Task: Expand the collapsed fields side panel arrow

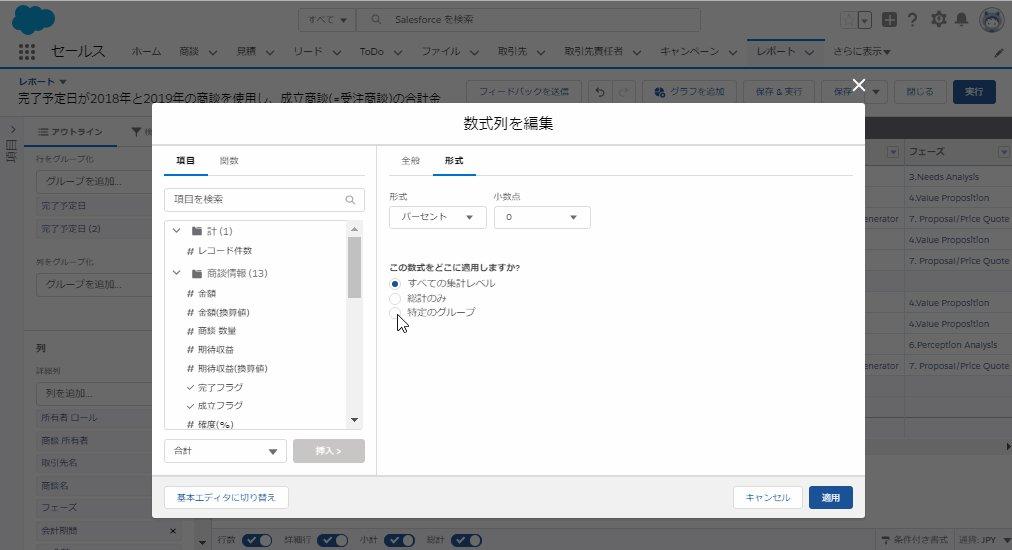Action: (x=12, y=130)
